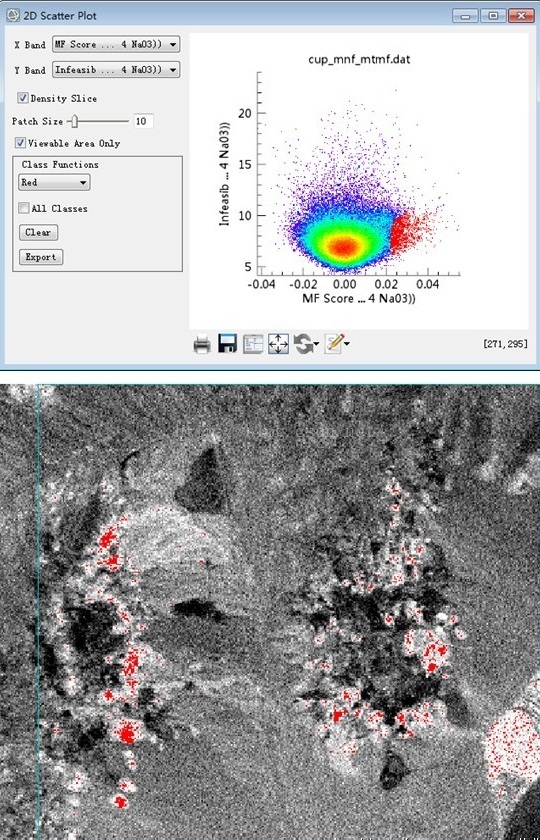Maximize the 2D Scatter Plot window
540x840 pixels.
coord(493,16)
